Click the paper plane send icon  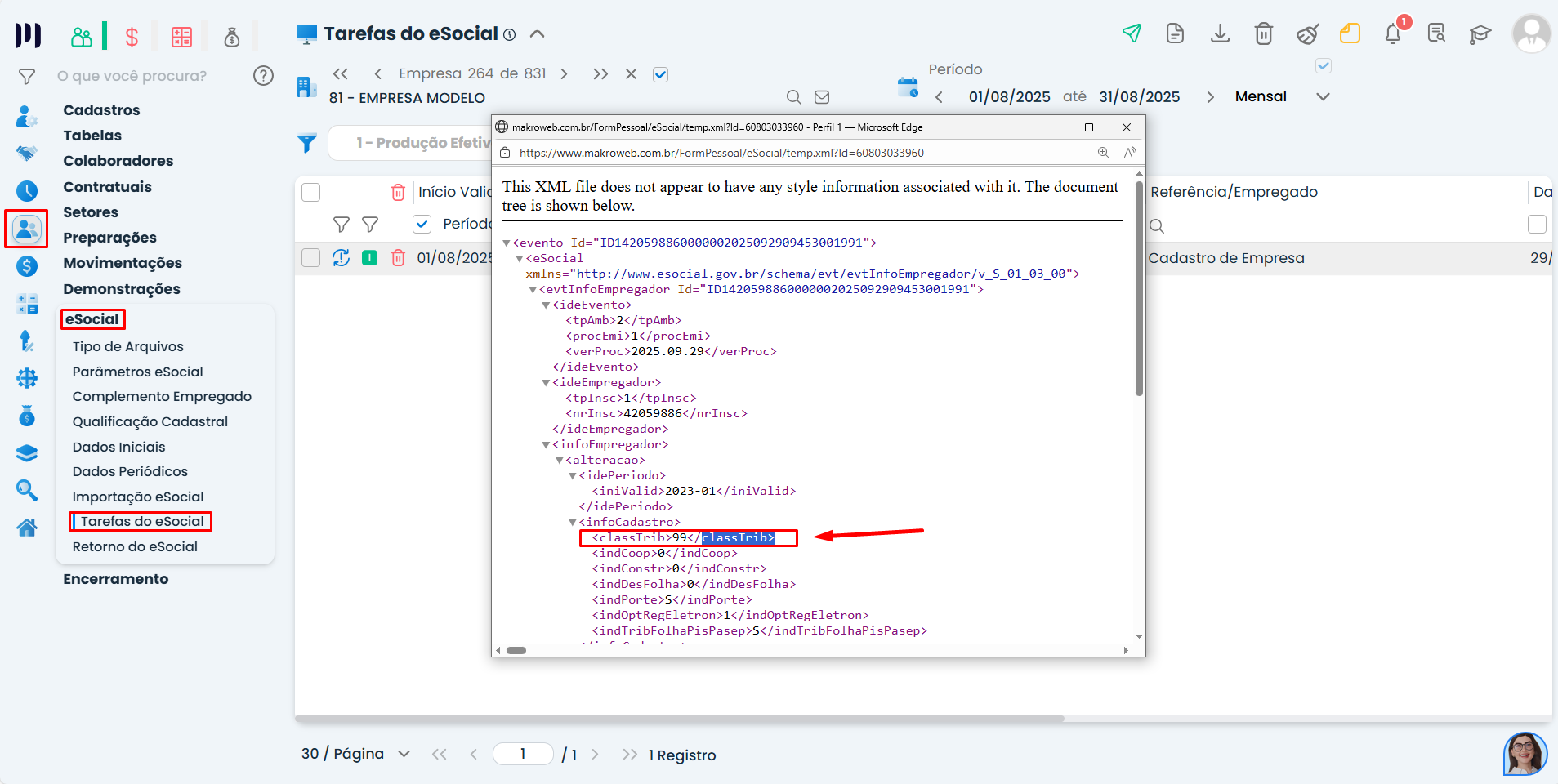click(1132, 33)
